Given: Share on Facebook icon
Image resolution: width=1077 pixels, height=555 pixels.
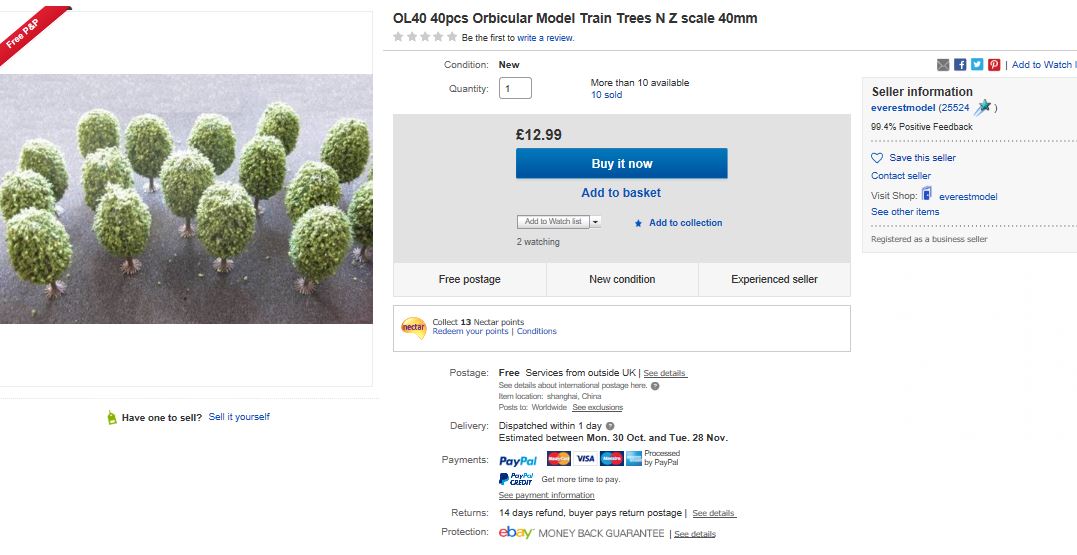Looking at the screenshot, I should click(x=960, y=65).
